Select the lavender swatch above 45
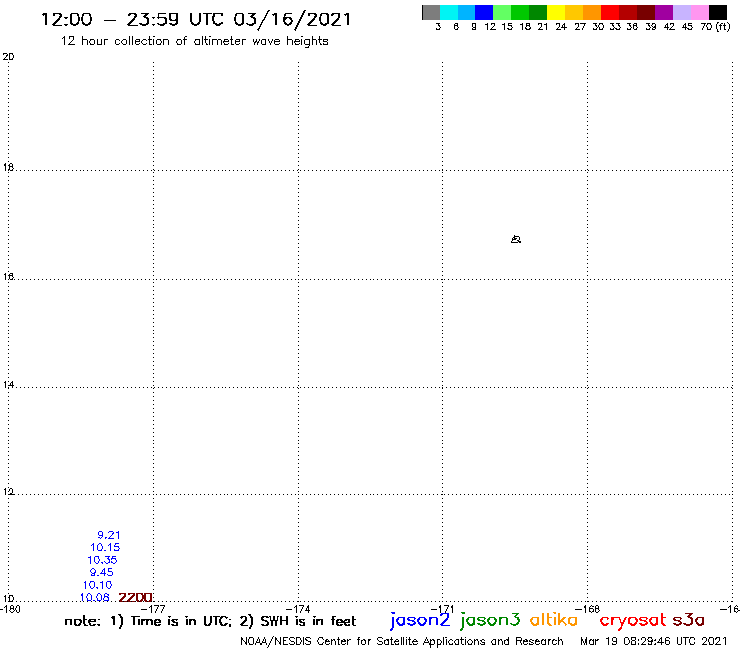740x650 pixels. click(681, 12)
